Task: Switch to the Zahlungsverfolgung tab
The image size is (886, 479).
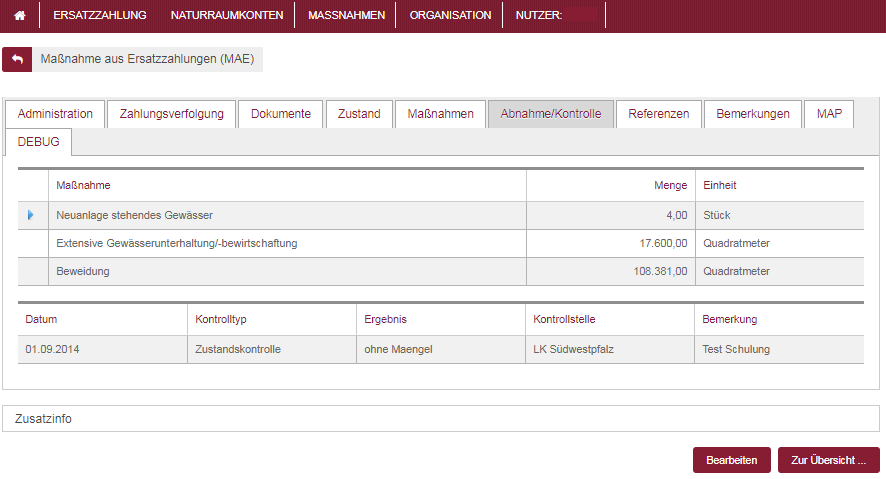Action: point(171,114)
